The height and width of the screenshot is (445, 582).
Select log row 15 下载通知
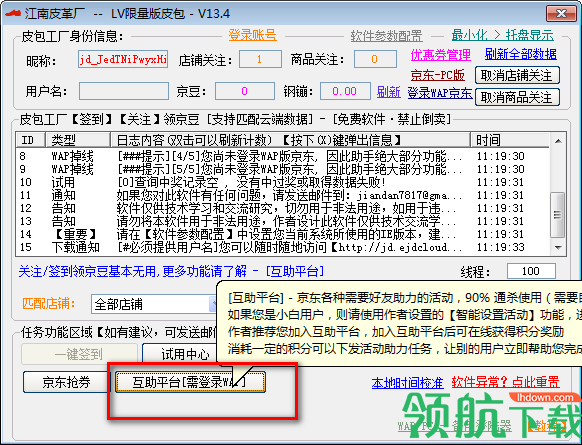coord(282,247)
